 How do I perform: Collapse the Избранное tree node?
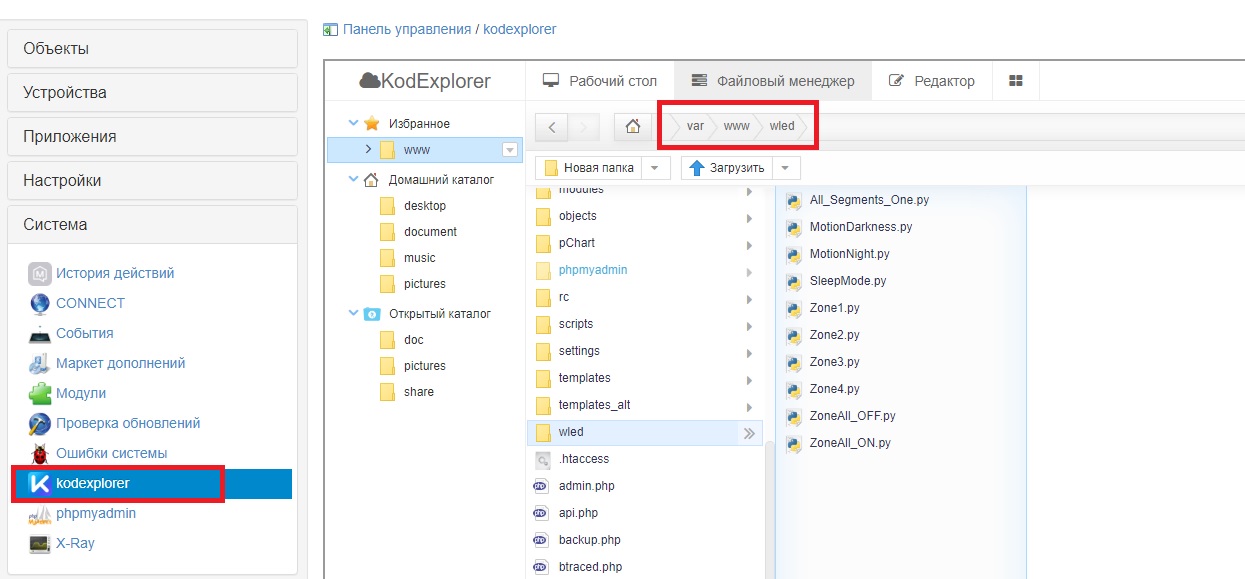352,124
